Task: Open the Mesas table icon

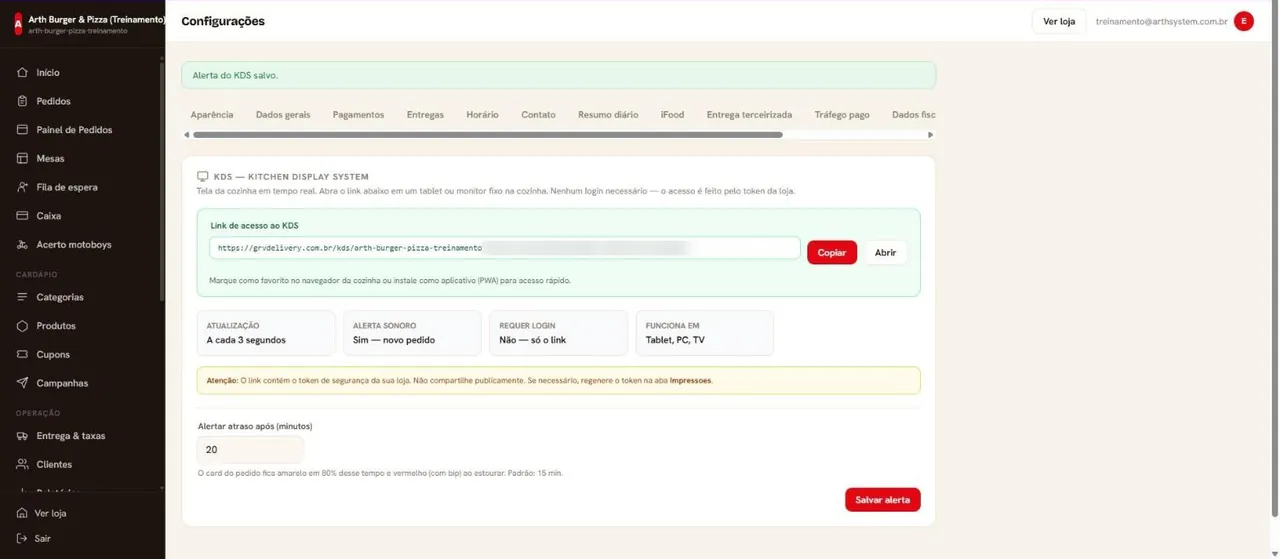Action: tap(22, 158)
